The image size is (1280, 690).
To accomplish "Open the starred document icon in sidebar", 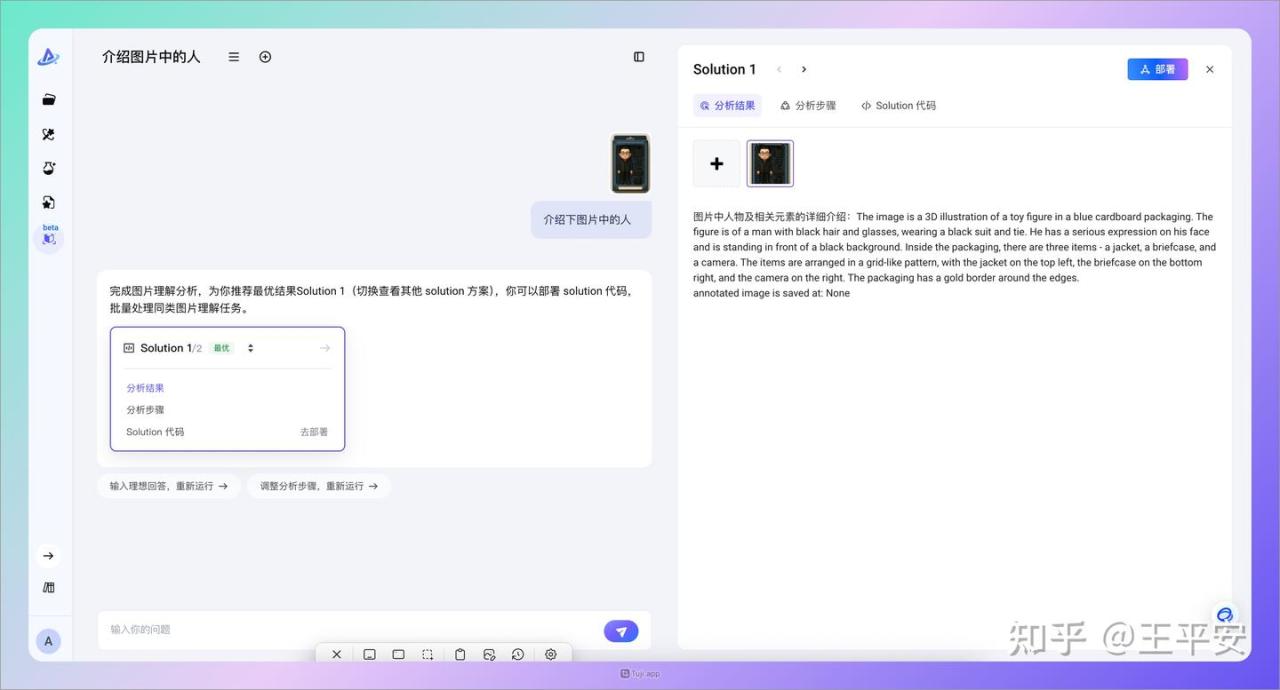I will point(49,202).
